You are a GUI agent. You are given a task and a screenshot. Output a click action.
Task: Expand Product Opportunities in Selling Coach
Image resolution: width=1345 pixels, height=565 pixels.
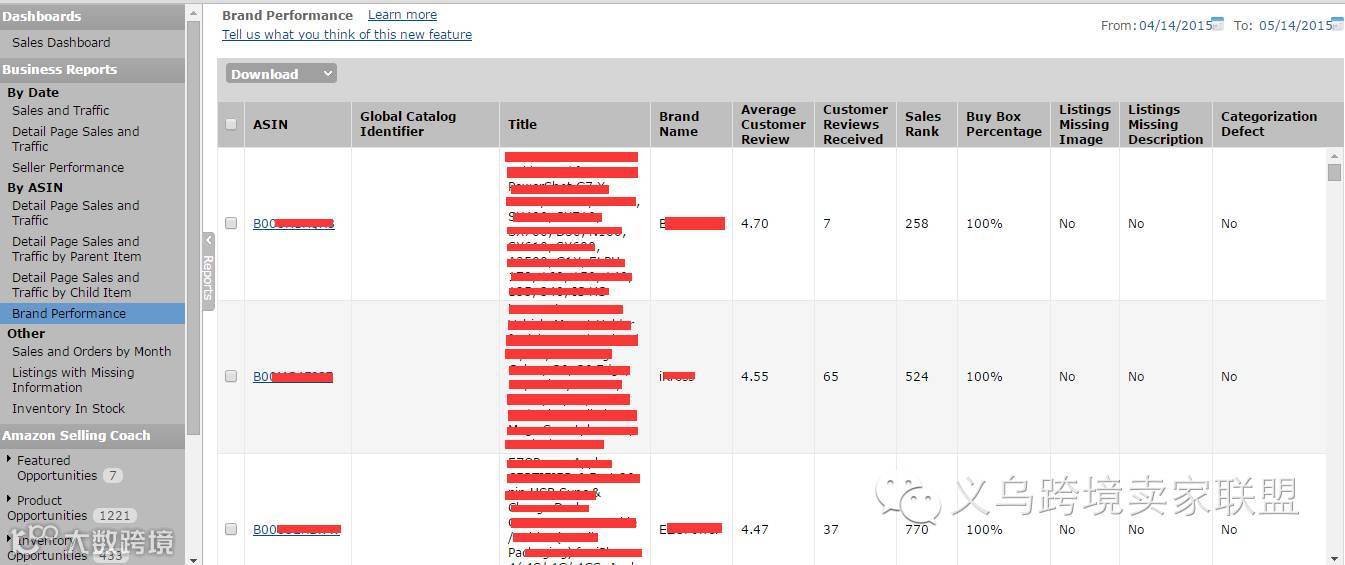pyautogui.click(x=10, y=499)
